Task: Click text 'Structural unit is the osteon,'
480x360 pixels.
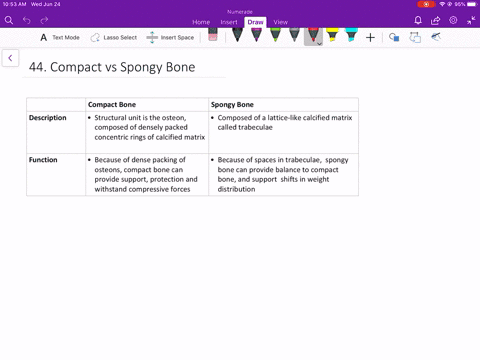Action: 140,118
